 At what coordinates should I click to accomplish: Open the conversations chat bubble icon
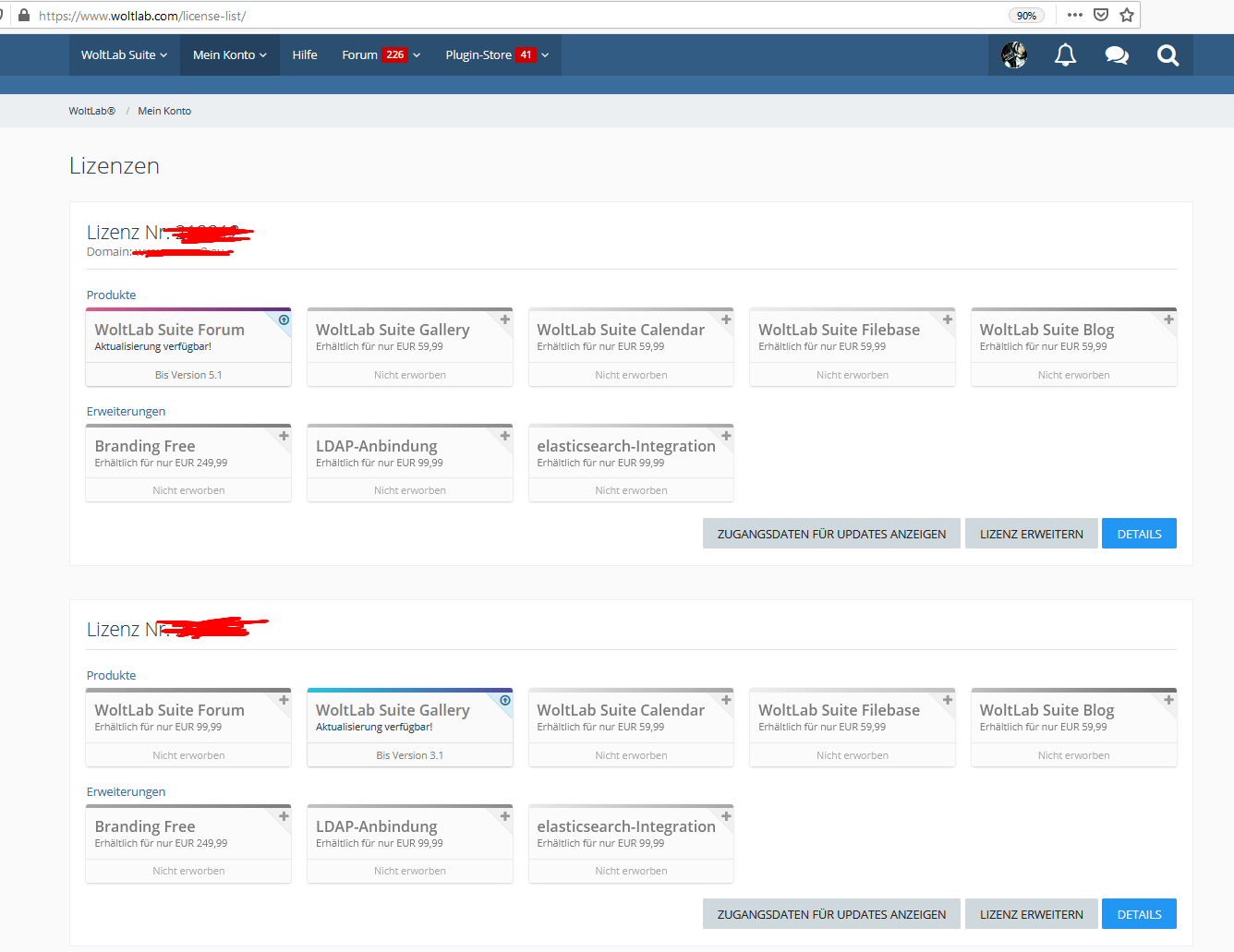1117,55
